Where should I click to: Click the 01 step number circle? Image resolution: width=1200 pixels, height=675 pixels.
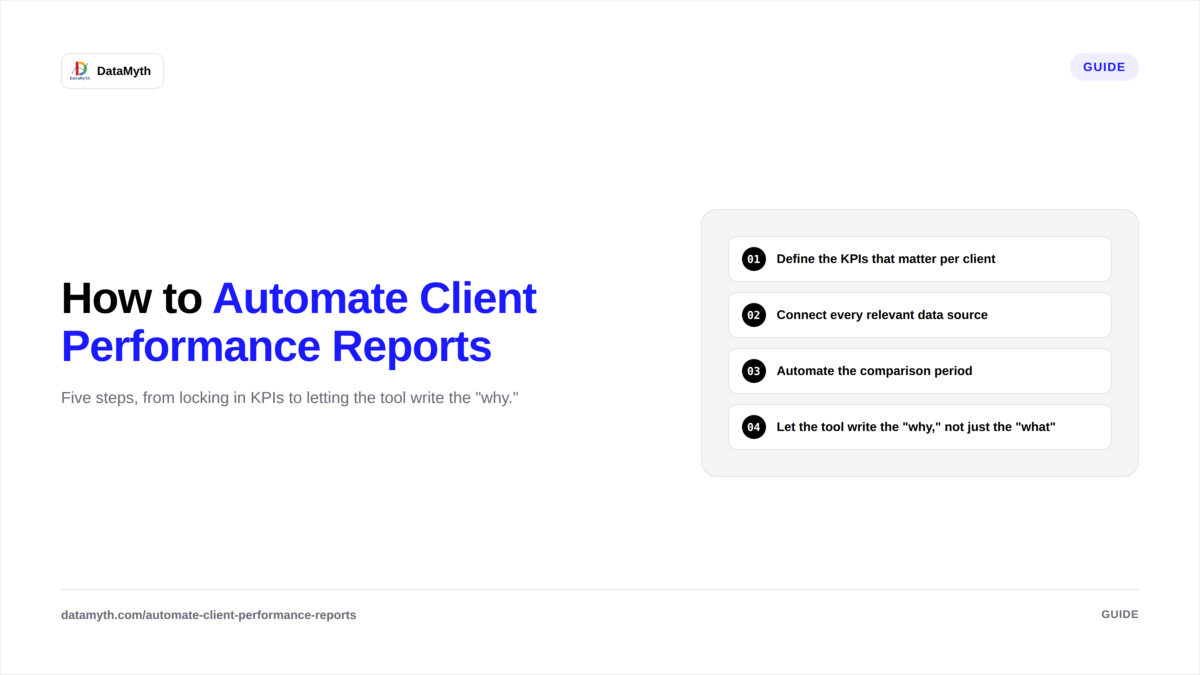point(754,259)
